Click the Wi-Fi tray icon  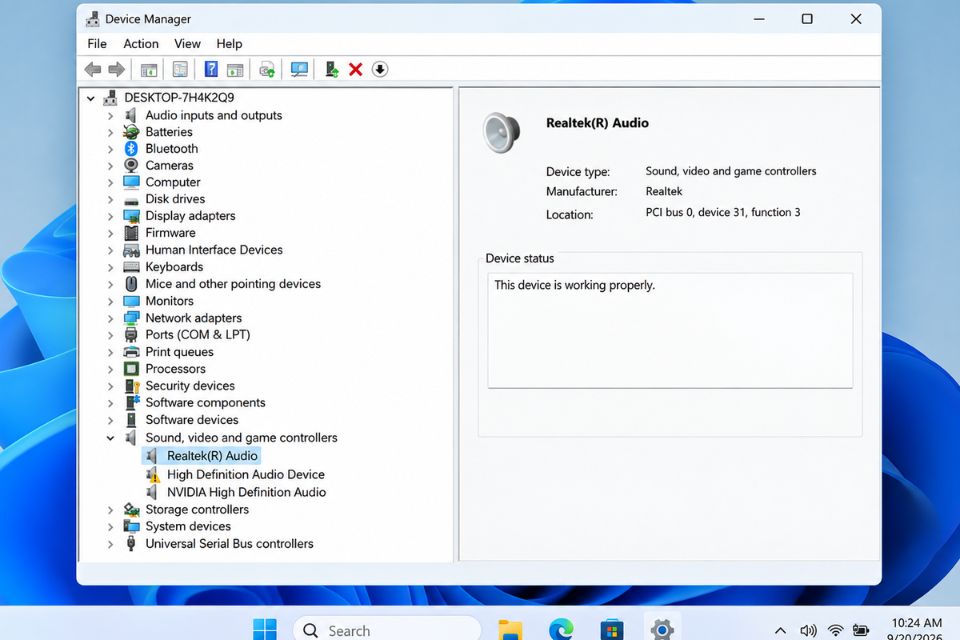[835, 630]
